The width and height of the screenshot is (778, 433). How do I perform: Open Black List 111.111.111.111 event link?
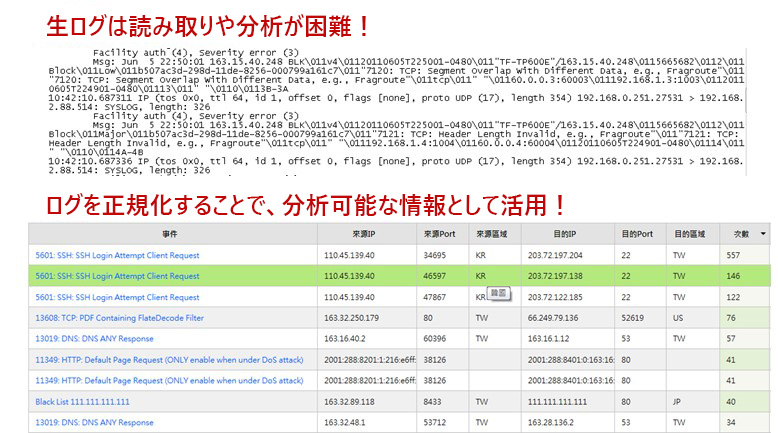pyautogui.click(x=82, y=402)
